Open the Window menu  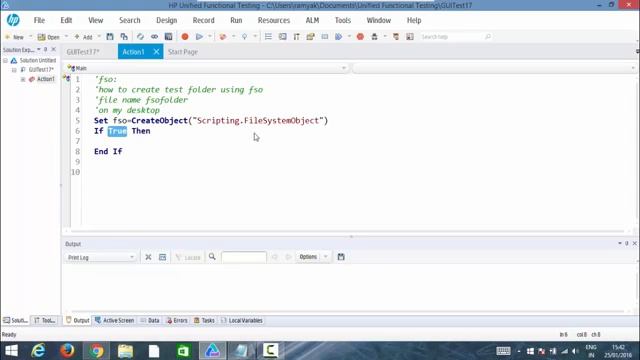coord(378,20)
